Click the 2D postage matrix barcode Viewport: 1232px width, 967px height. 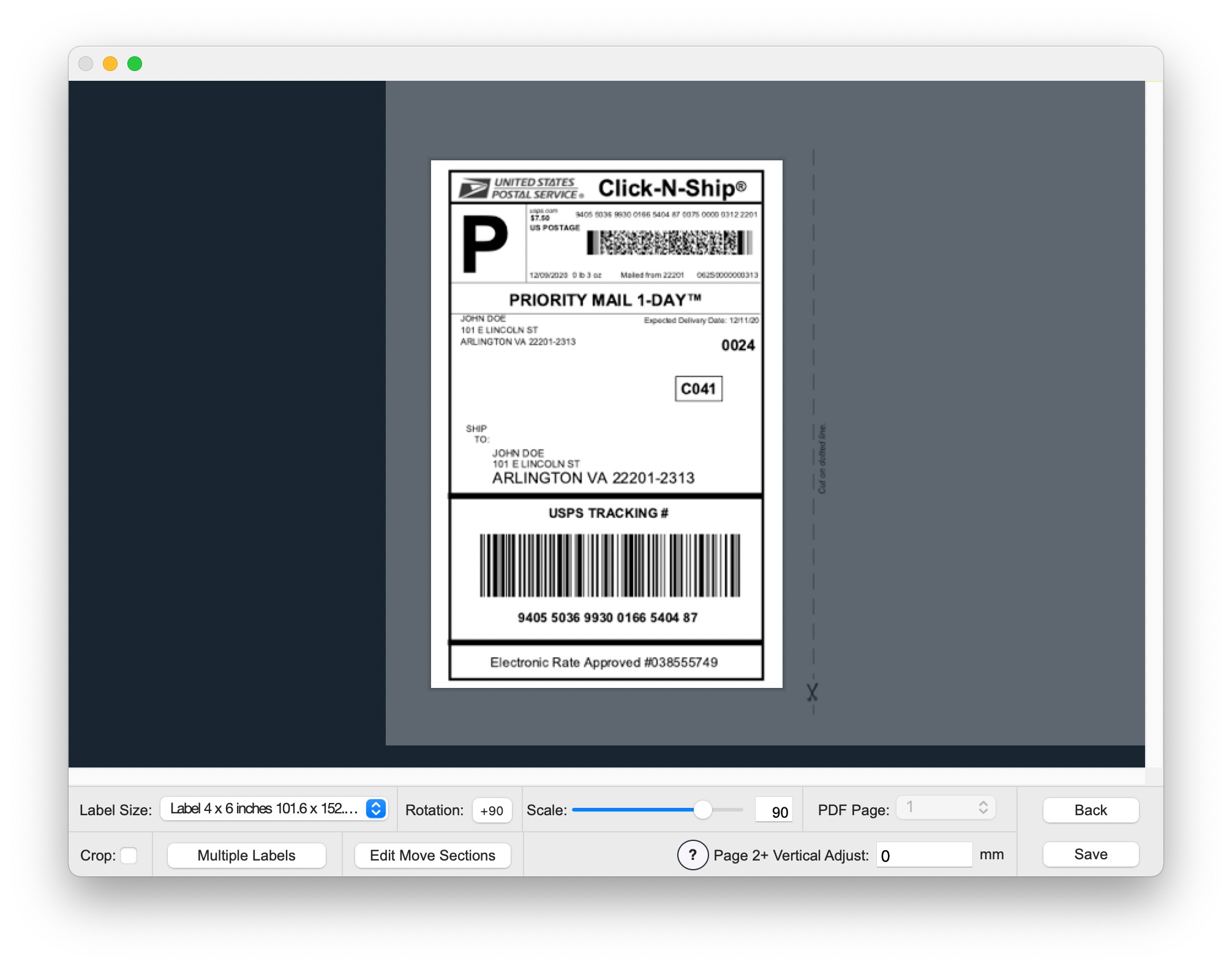669,243
